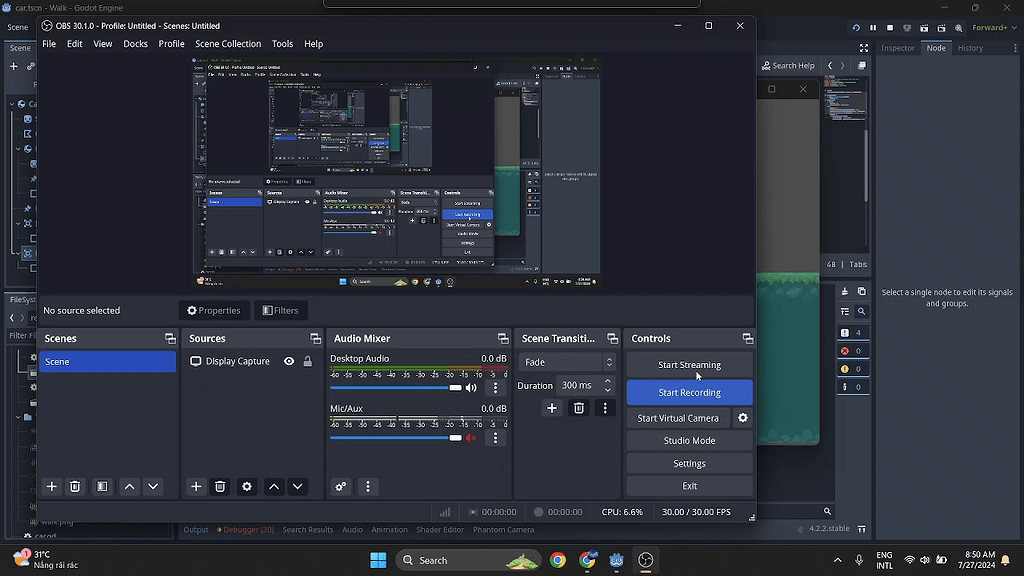This screenshot has width=1024, height=576.
Task: Open Godot Forward+ renderer dropdown
Action: [994, 27]
